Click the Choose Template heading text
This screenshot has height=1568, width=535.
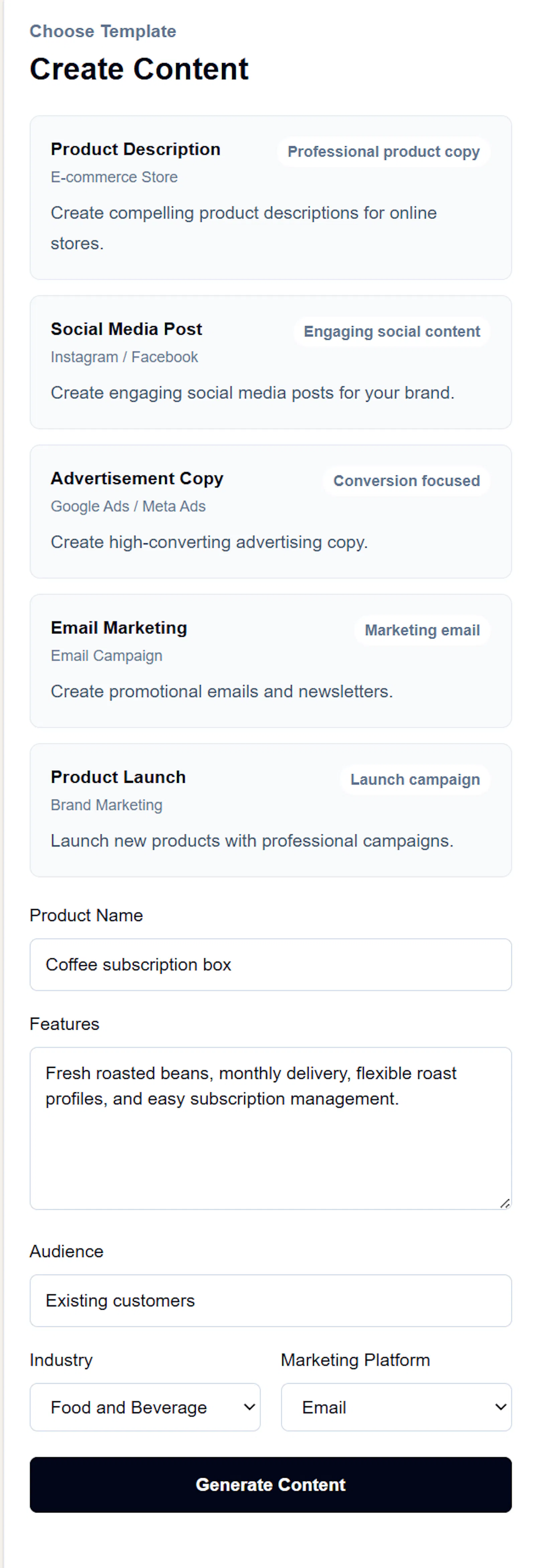(103, 31)
